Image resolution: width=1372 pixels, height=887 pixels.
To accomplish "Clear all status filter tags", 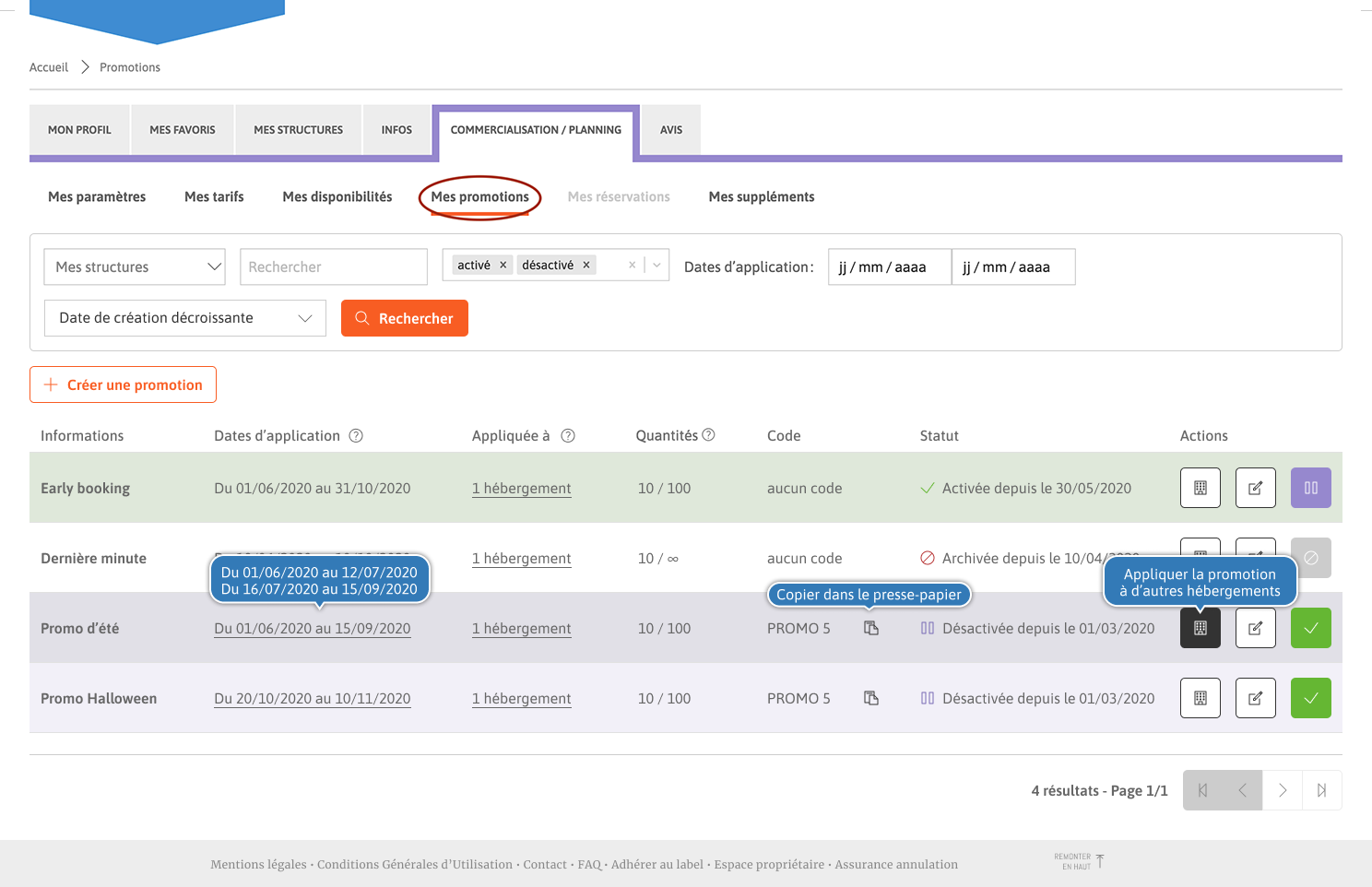I will point(633,265).
